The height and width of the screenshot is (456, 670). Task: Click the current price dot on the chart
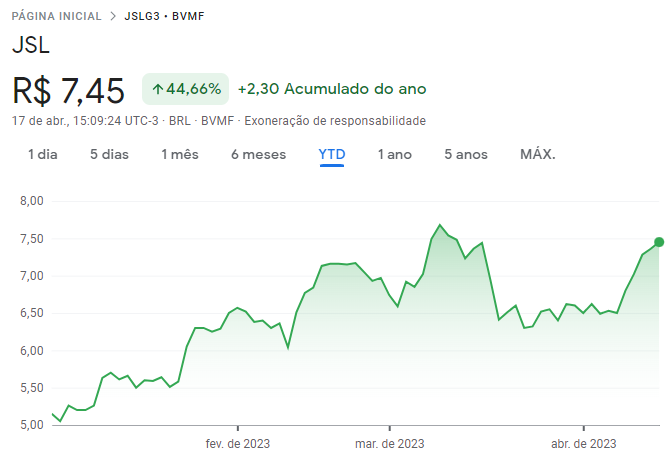(x=659, y=242)
